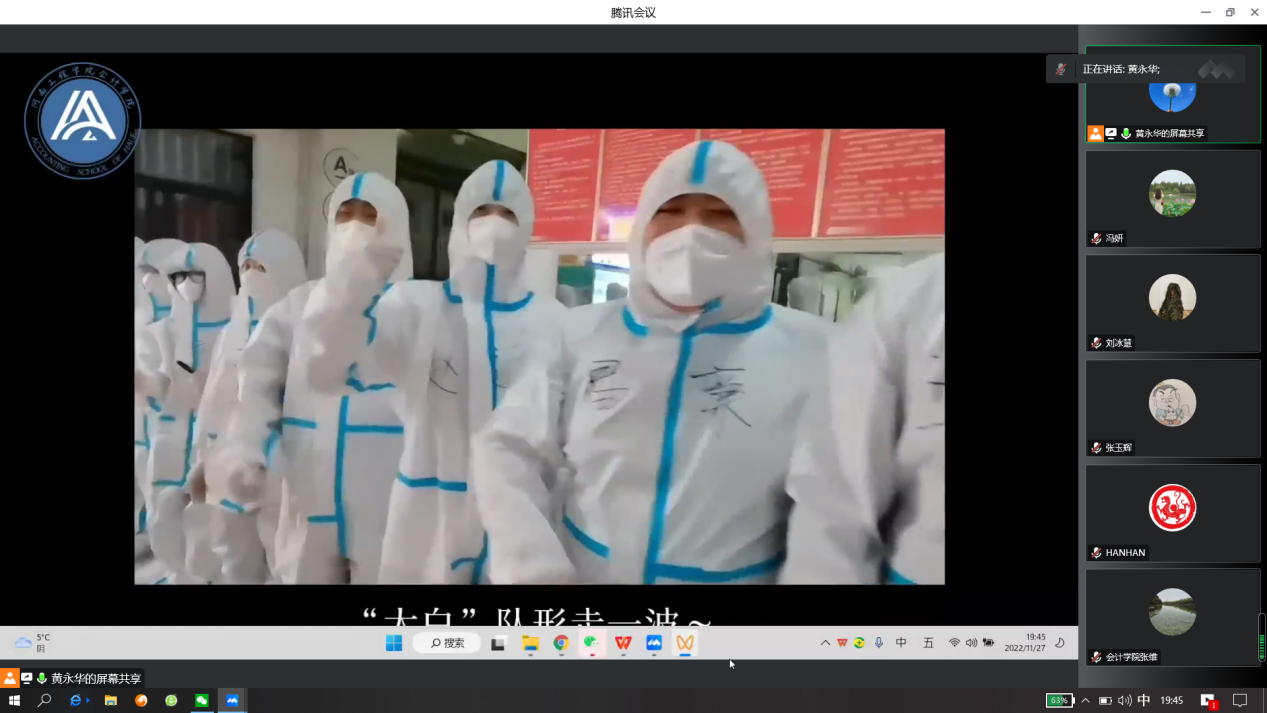Click the Accounting School circular logo
The image size is (1267, 713).
tap(83, 121)
